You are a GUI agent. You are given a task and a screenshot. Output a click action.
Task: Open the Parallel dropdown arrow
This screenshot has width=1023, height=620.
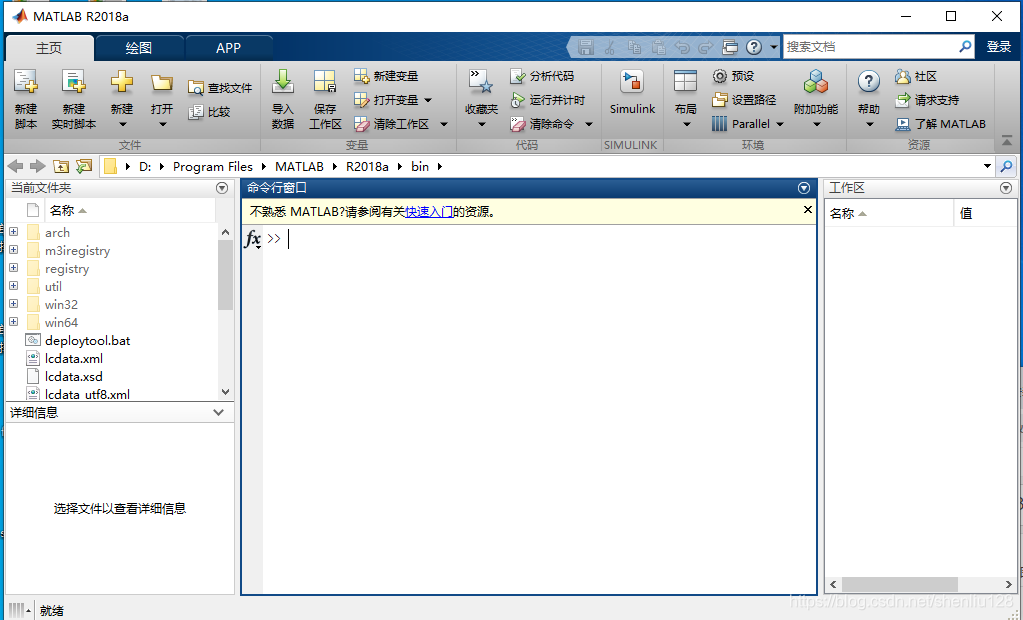click(x=780, y=124)
